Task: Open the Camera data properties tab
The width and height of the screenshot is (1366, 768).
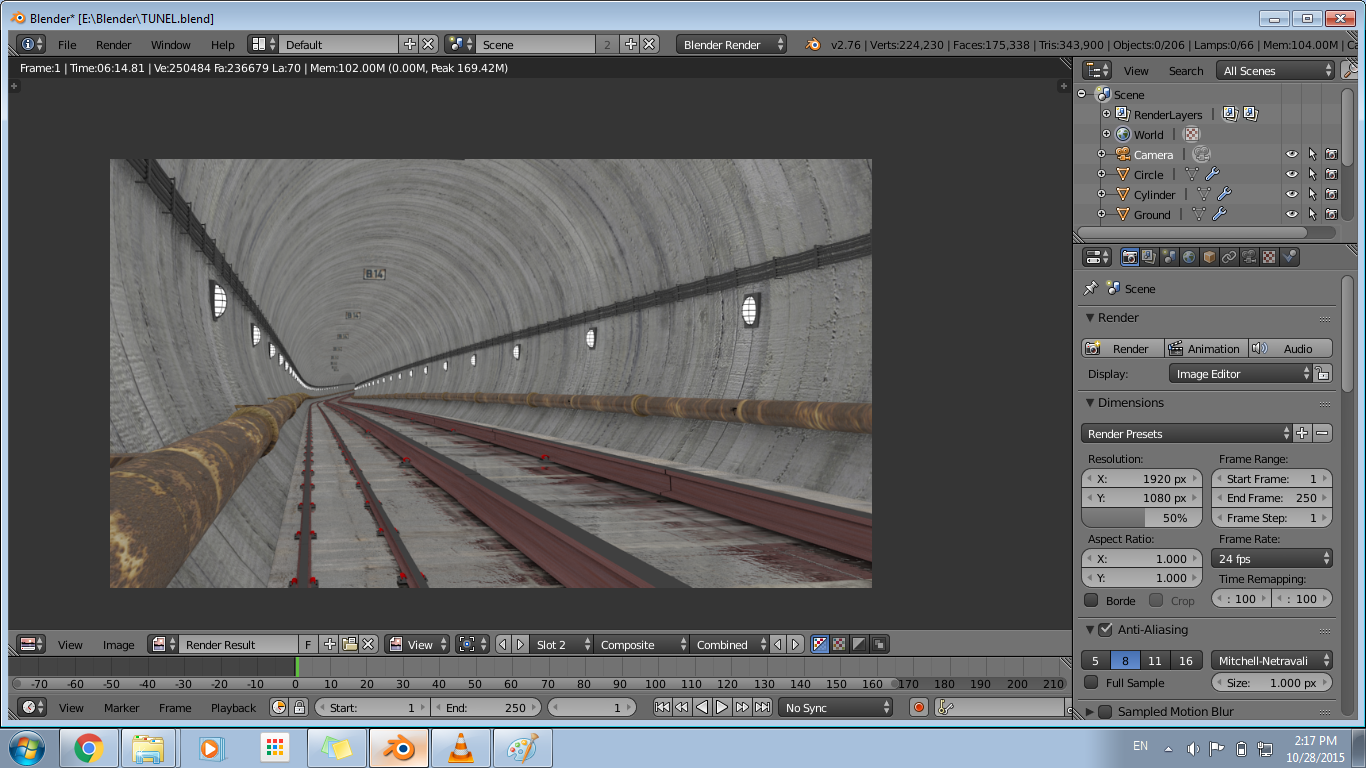Action: [x=1249, y=257]
